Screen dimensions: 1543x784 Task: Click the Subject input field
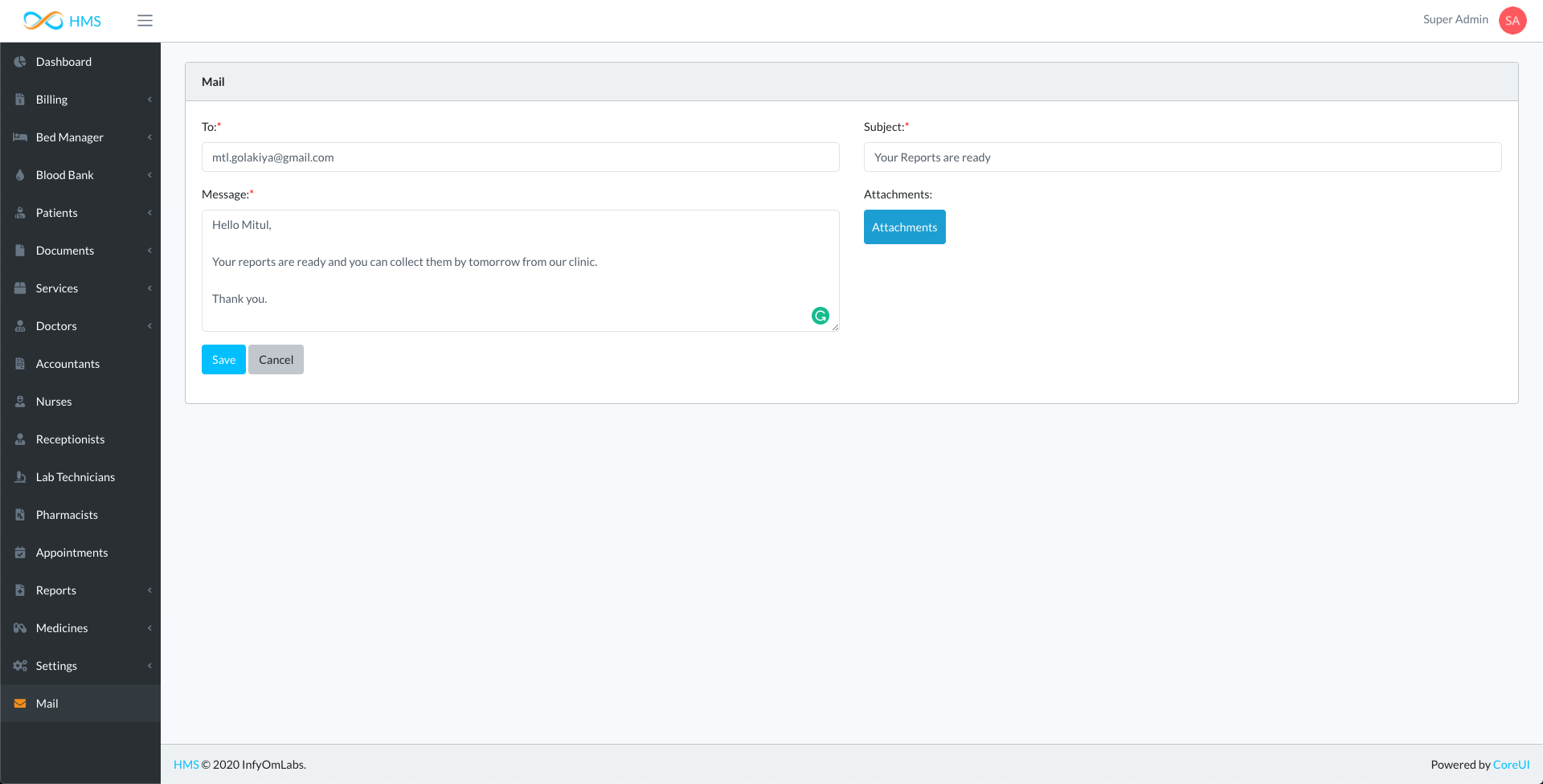click(1182, 157)
